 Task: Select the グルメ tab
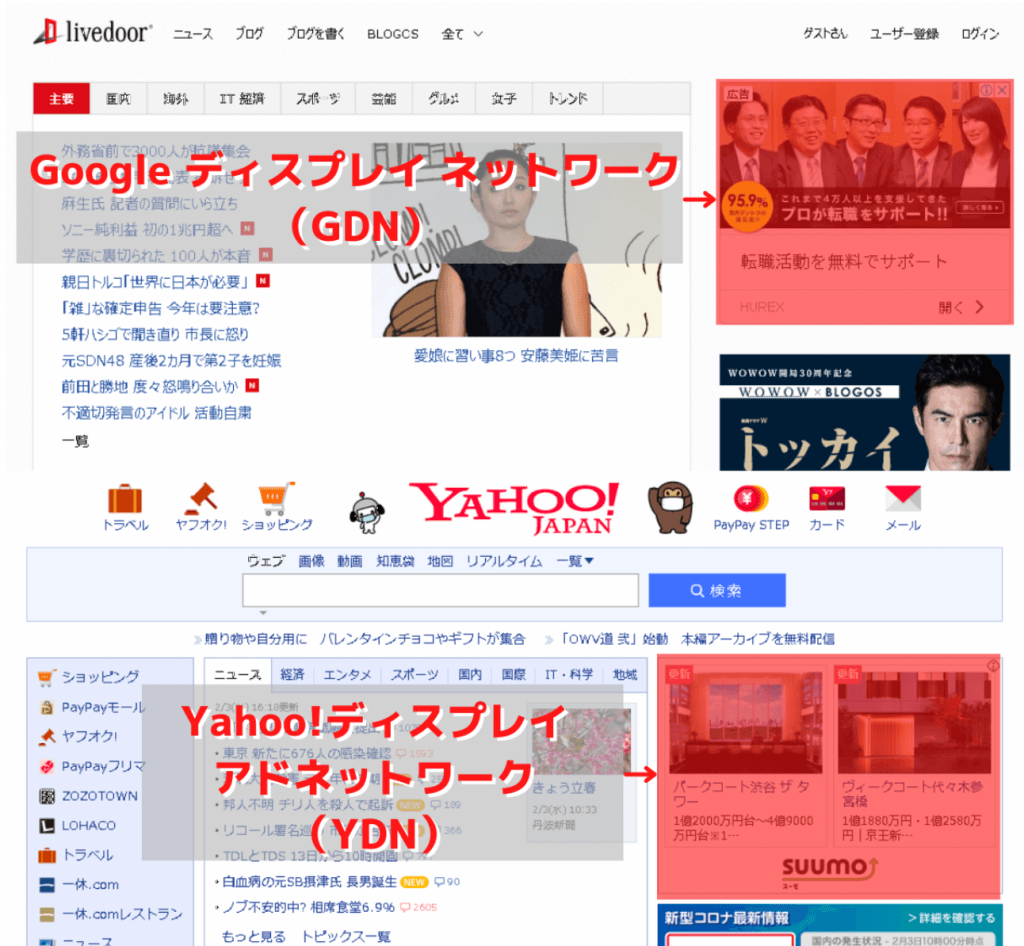443,99
